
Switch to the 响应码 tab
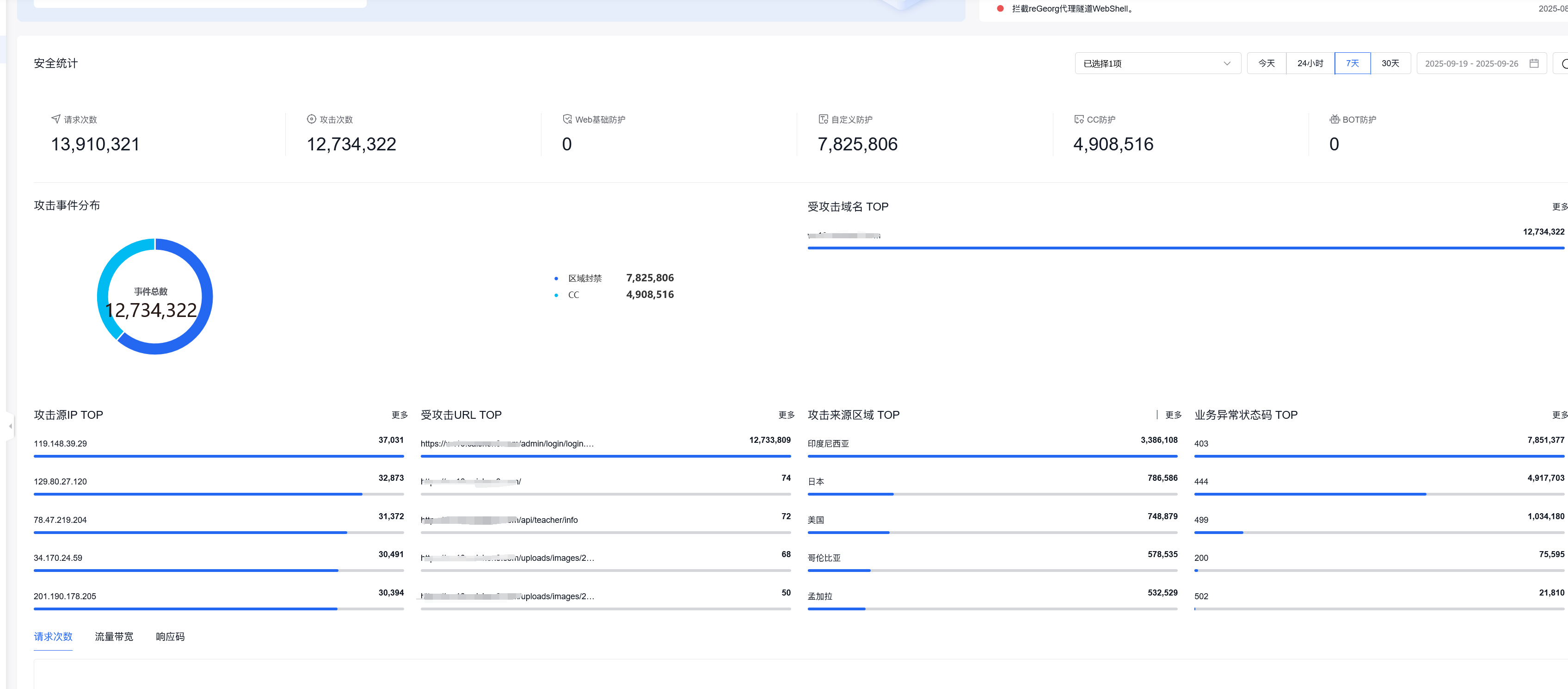click(x=170, y=636)
